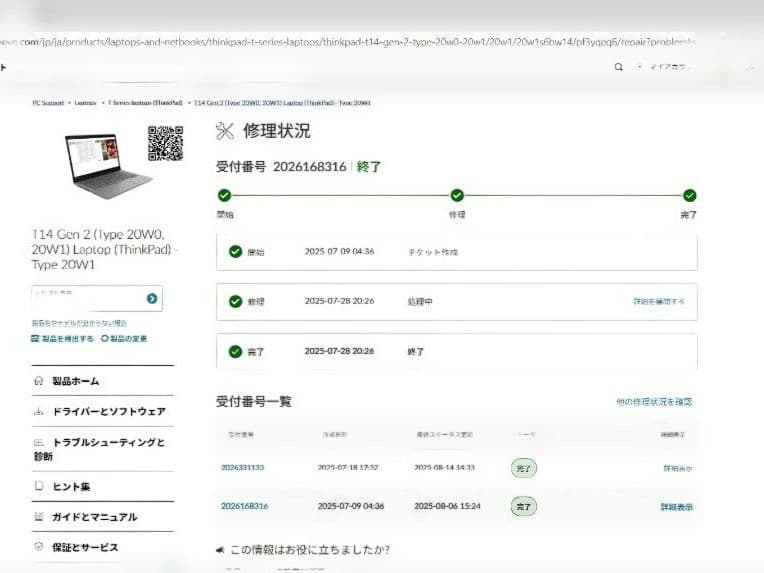This screenshot has height=573, width=764.
Task: Open ticket number 2026331133
Action: [x=243, y=467]
